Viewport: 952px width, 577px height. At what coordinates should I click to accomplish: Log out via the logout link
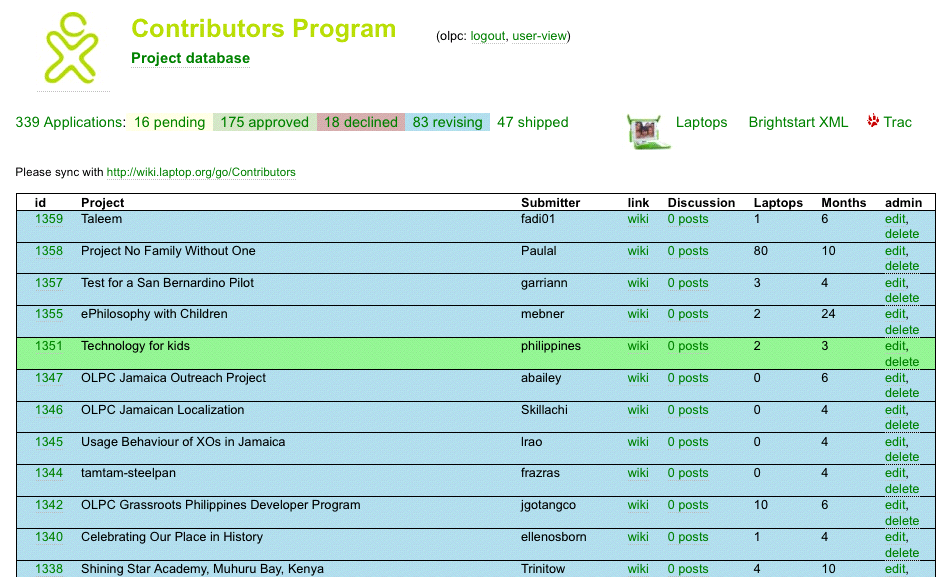click(488, 36)
